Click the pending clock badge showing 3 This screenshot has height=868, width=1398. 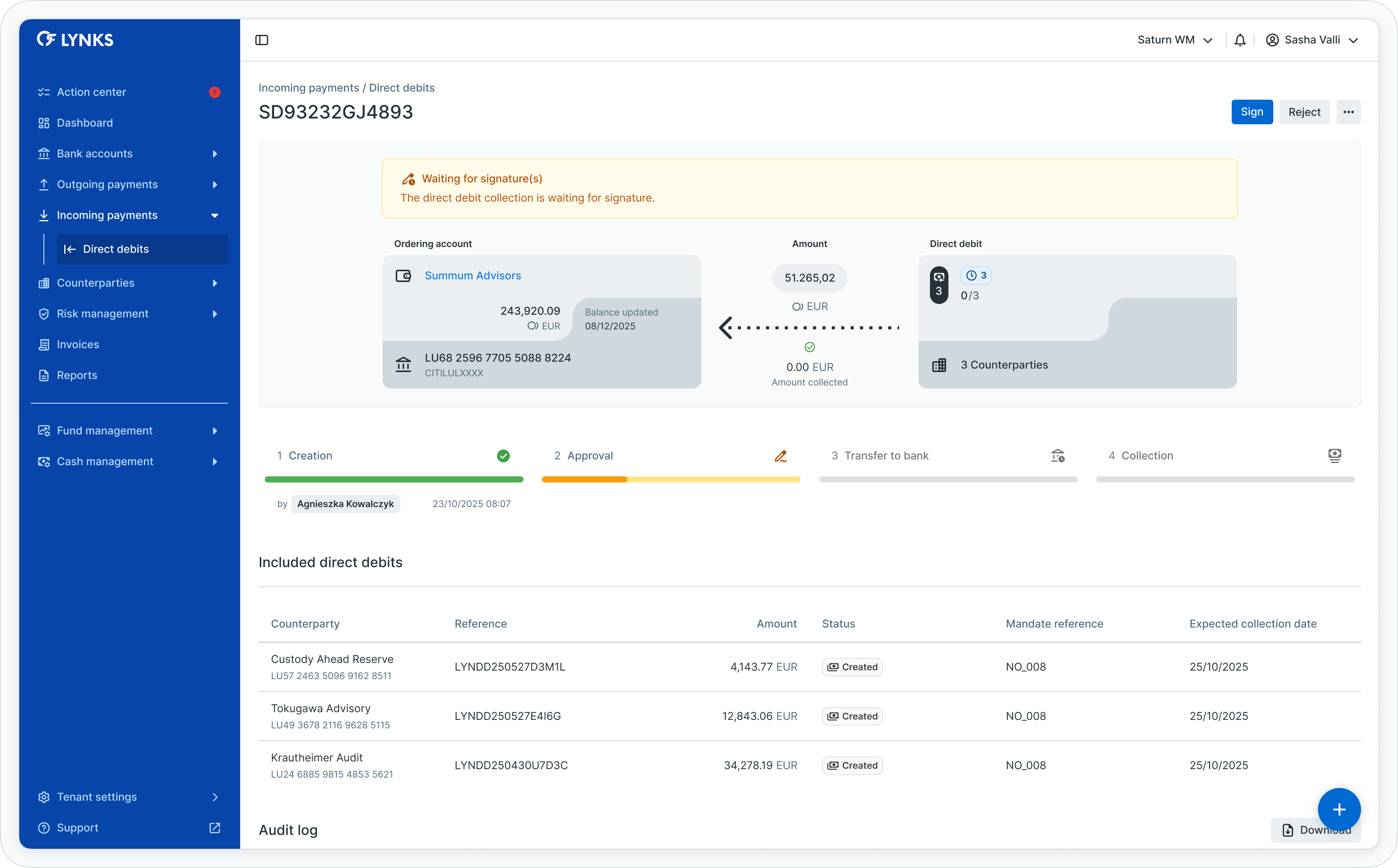tap(975, 275)
